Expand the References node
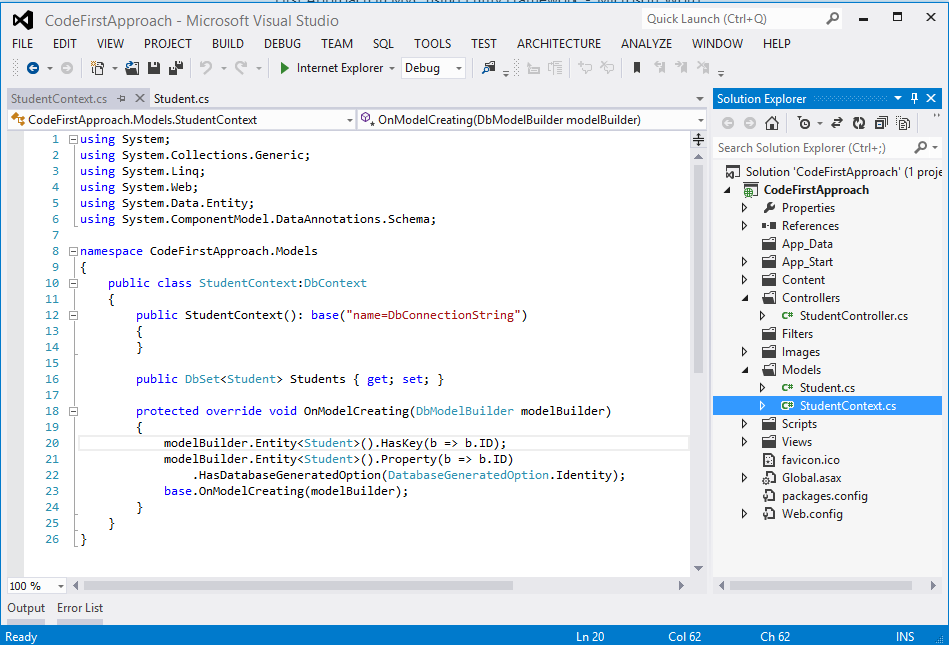The image size is (949, 645). click(x=744, y=226)
